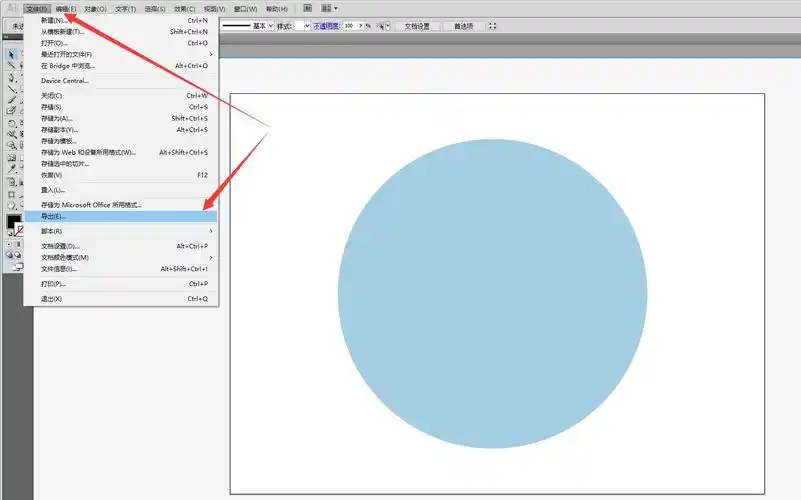Image resolution: width=801 pixels, height=500 pixels.
Task: Click the 不透明度 opacity link
Action: coord(327,26)
